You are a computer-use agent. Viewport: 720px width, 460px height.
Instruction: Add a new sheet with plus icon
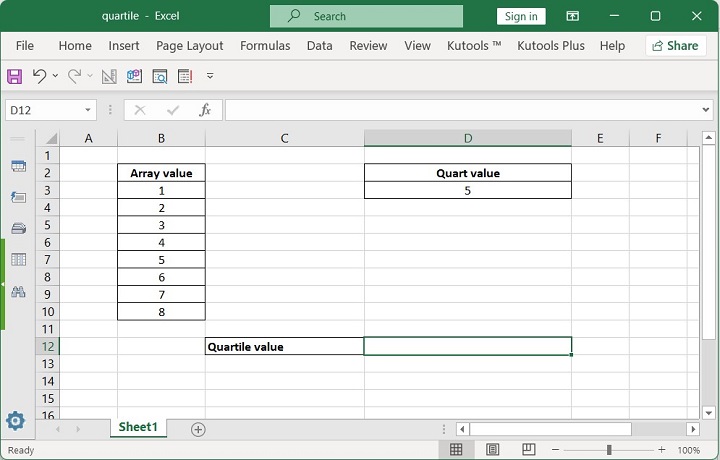pyautogui.click(x=198, y=429)
